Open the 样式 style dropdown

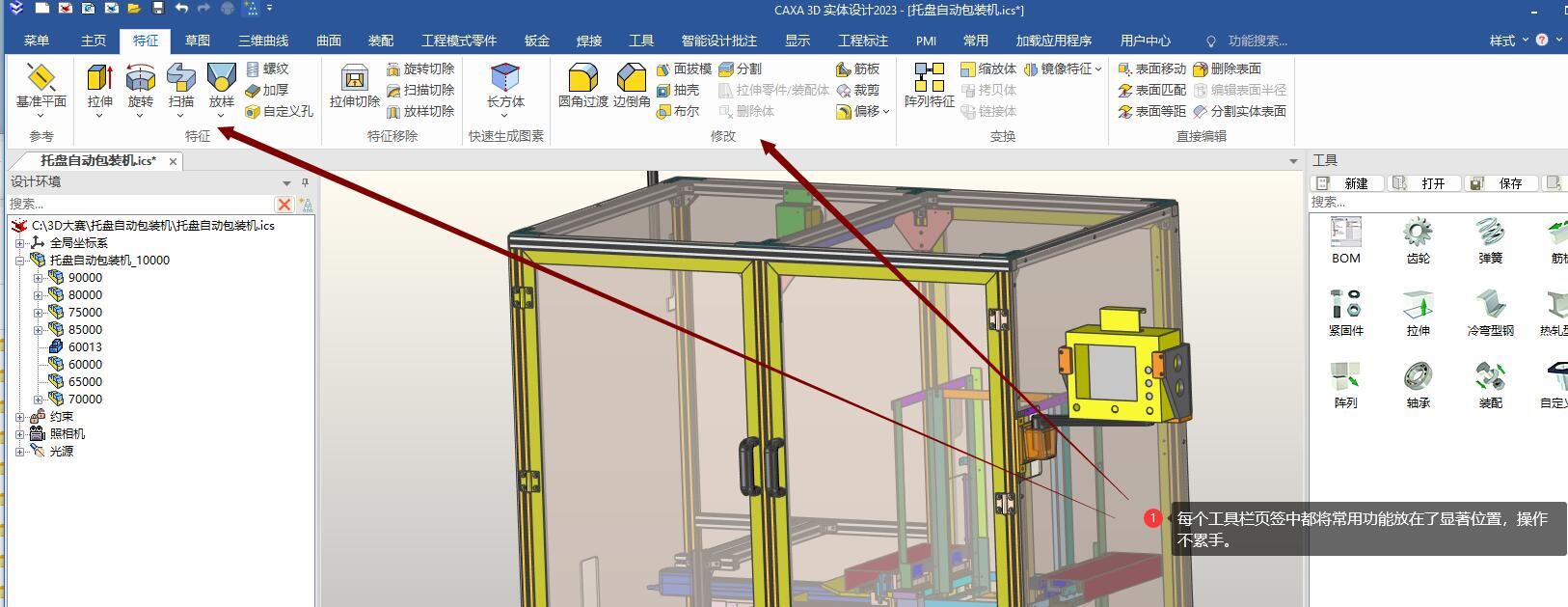coord(1509,41)
